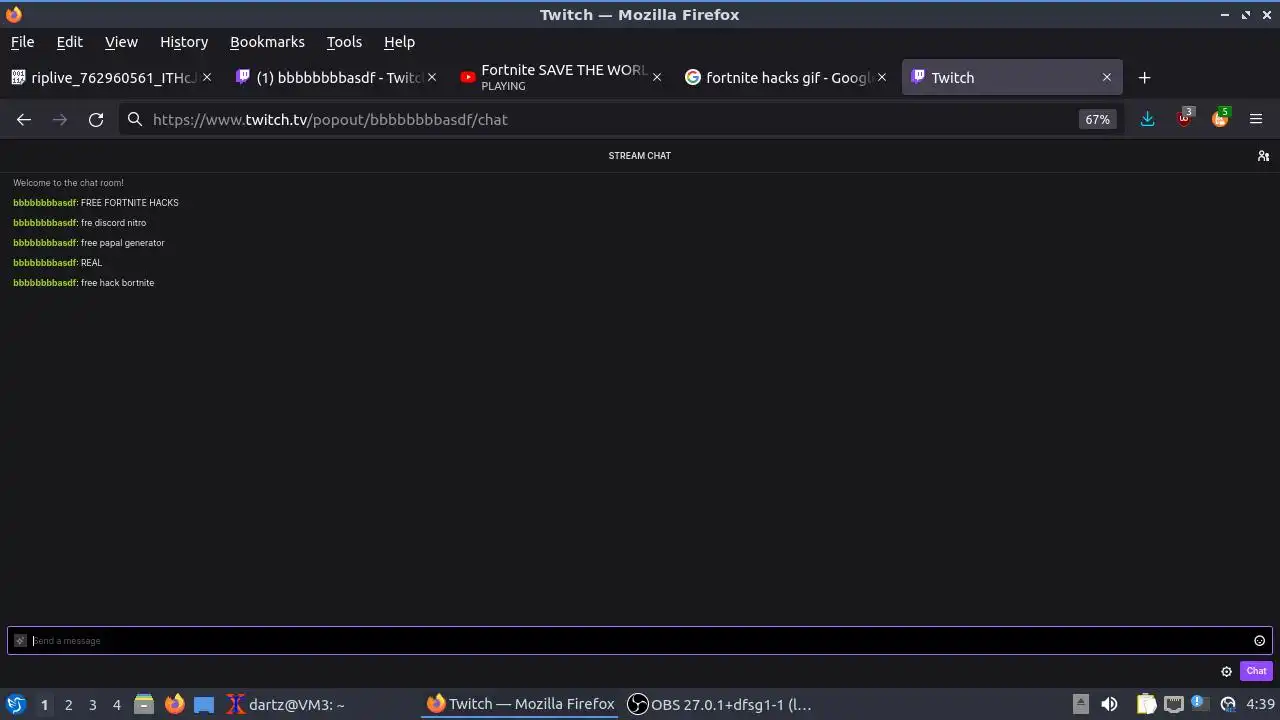Go back to the previous page

(24, 119)
